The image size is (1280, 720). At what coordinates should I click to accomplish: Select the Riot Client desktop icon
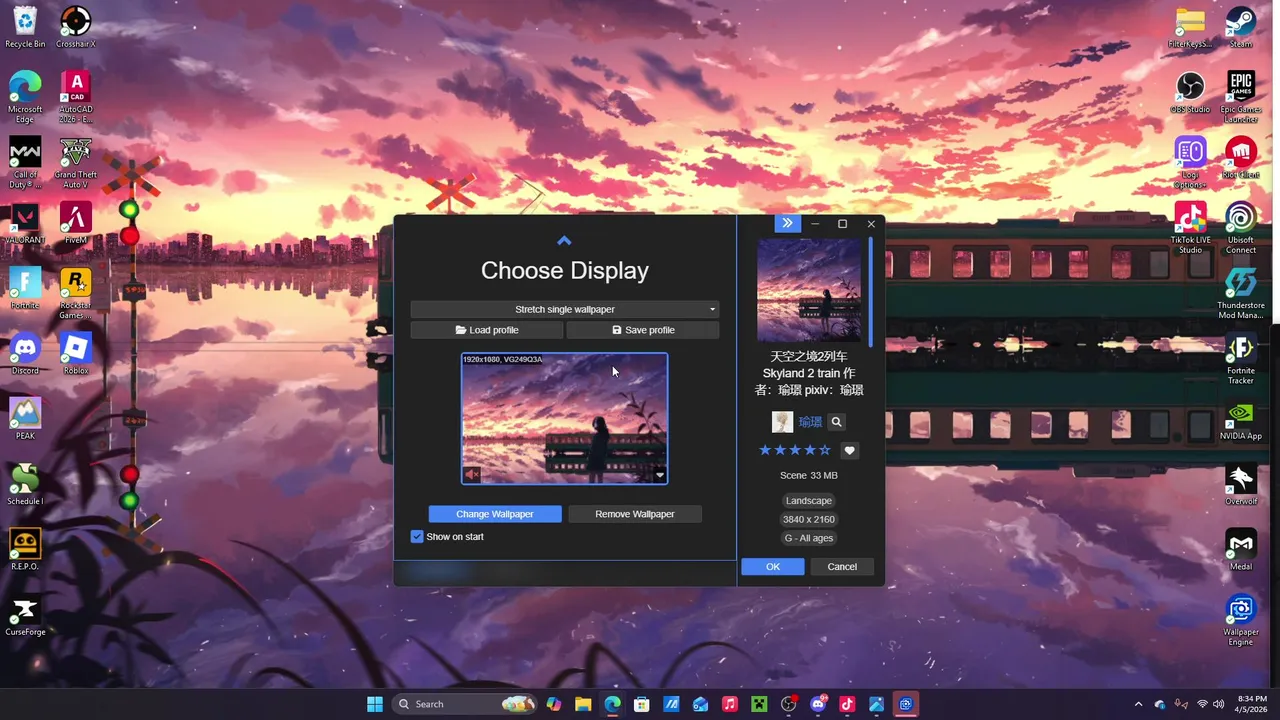1241,157
